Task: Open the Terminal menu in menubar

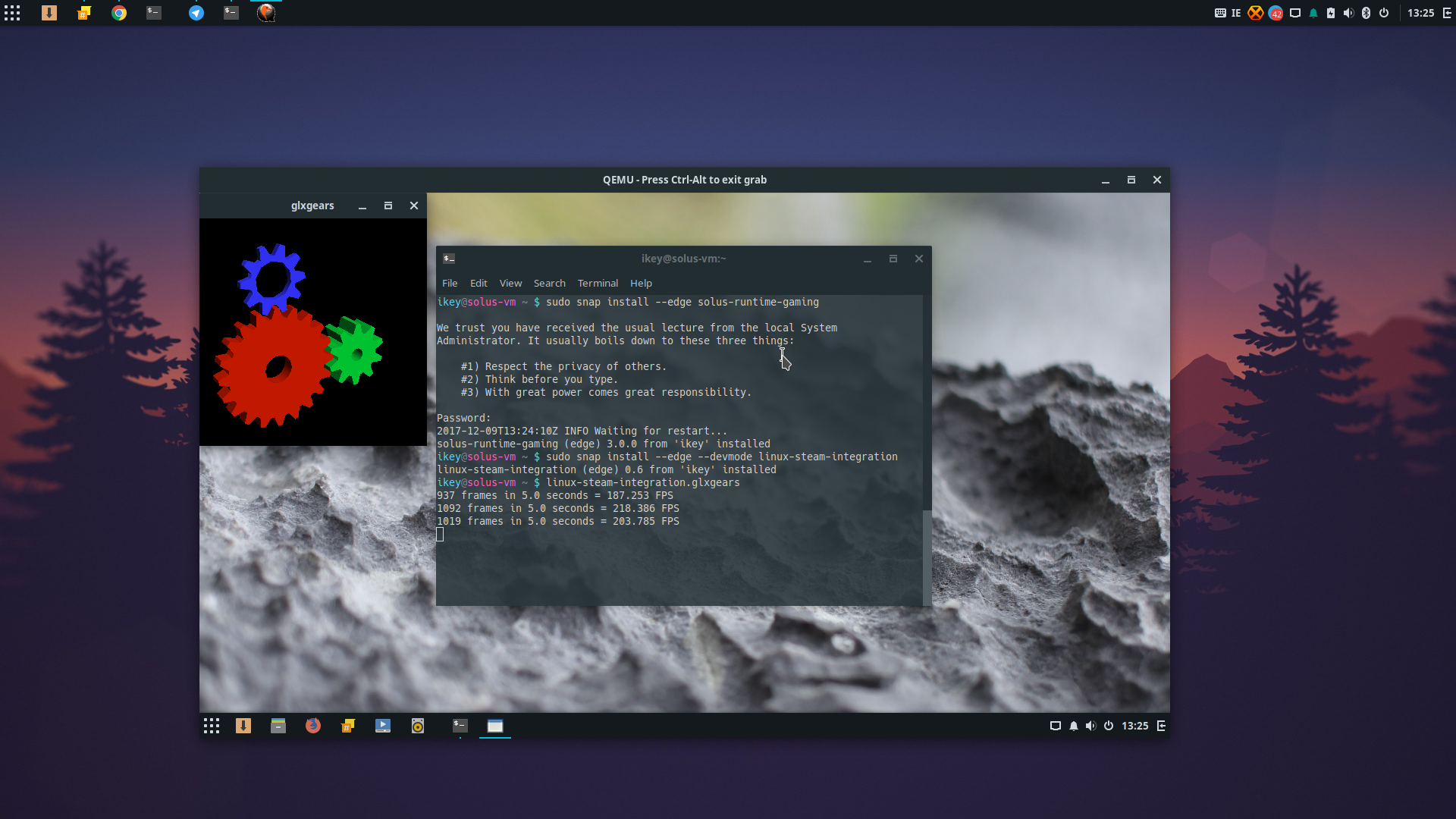Action: pos(598,283)
